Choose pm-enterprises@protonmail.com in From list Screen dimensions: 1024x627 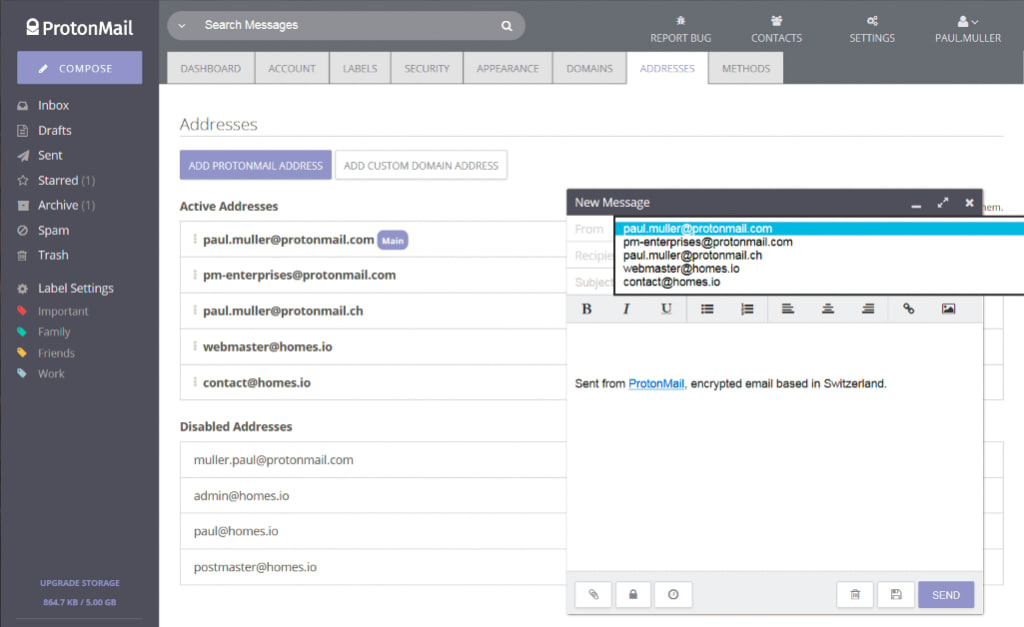(820, 242)
